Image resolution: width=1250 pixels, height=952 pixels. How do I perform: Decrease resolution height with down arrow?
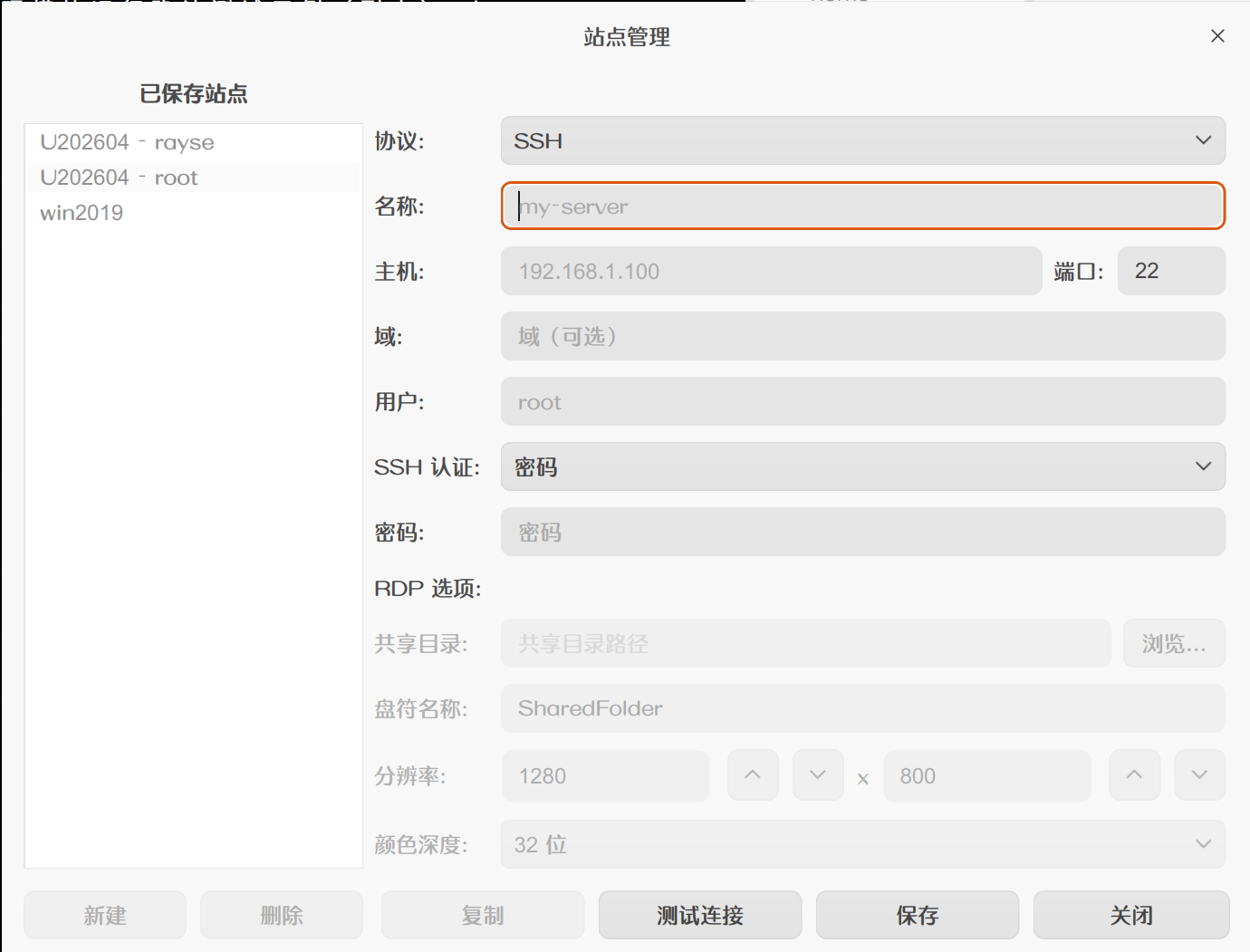[x=1199, y=775]
